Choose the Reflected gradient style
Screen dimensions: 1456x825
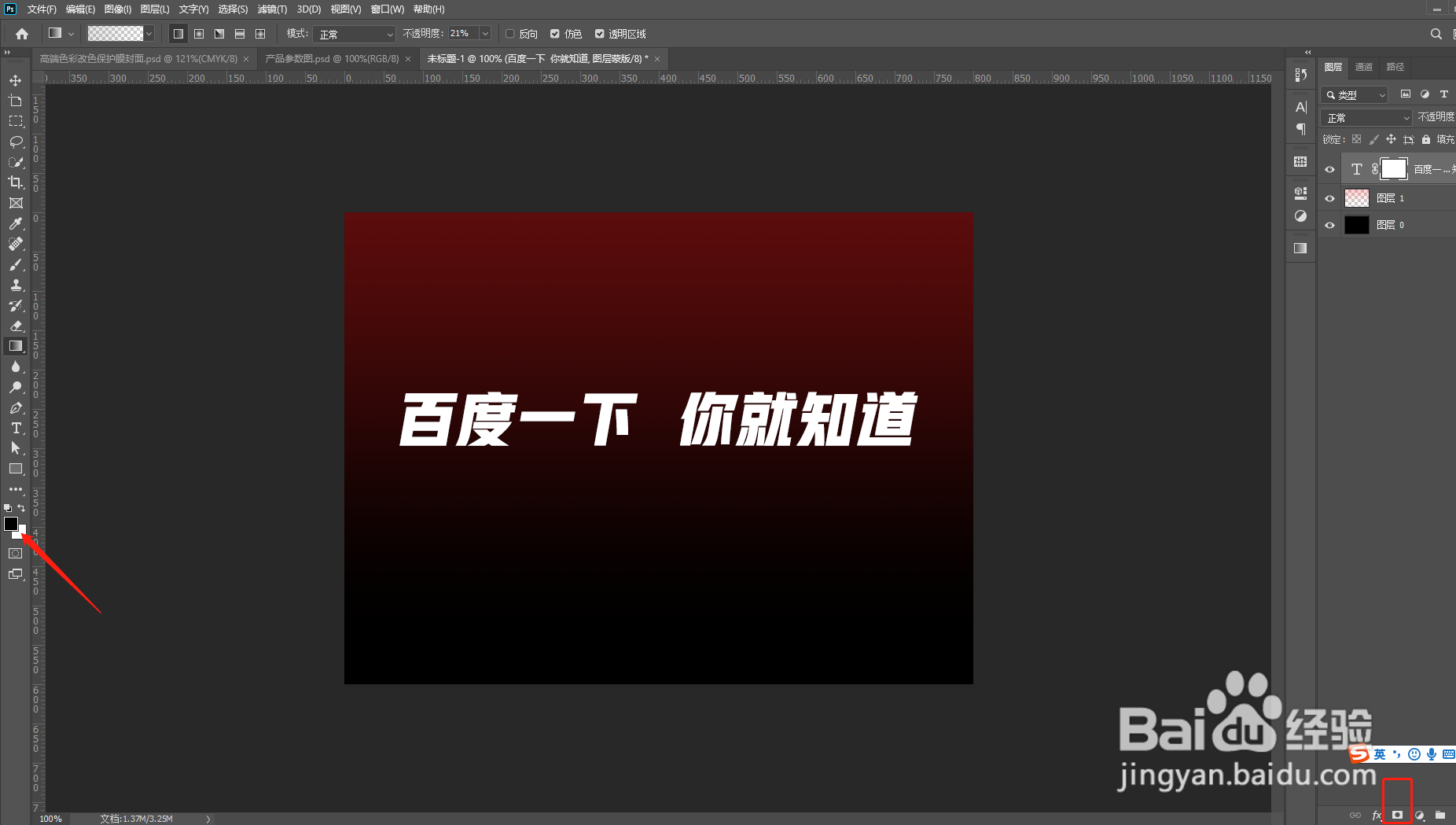pyautogui.click(x=240, y=34)
